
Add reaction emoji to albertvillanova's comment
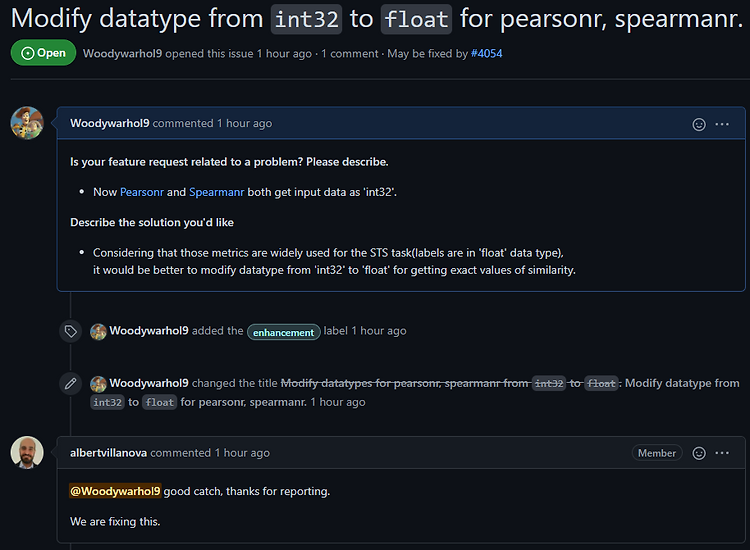[699, 453]
